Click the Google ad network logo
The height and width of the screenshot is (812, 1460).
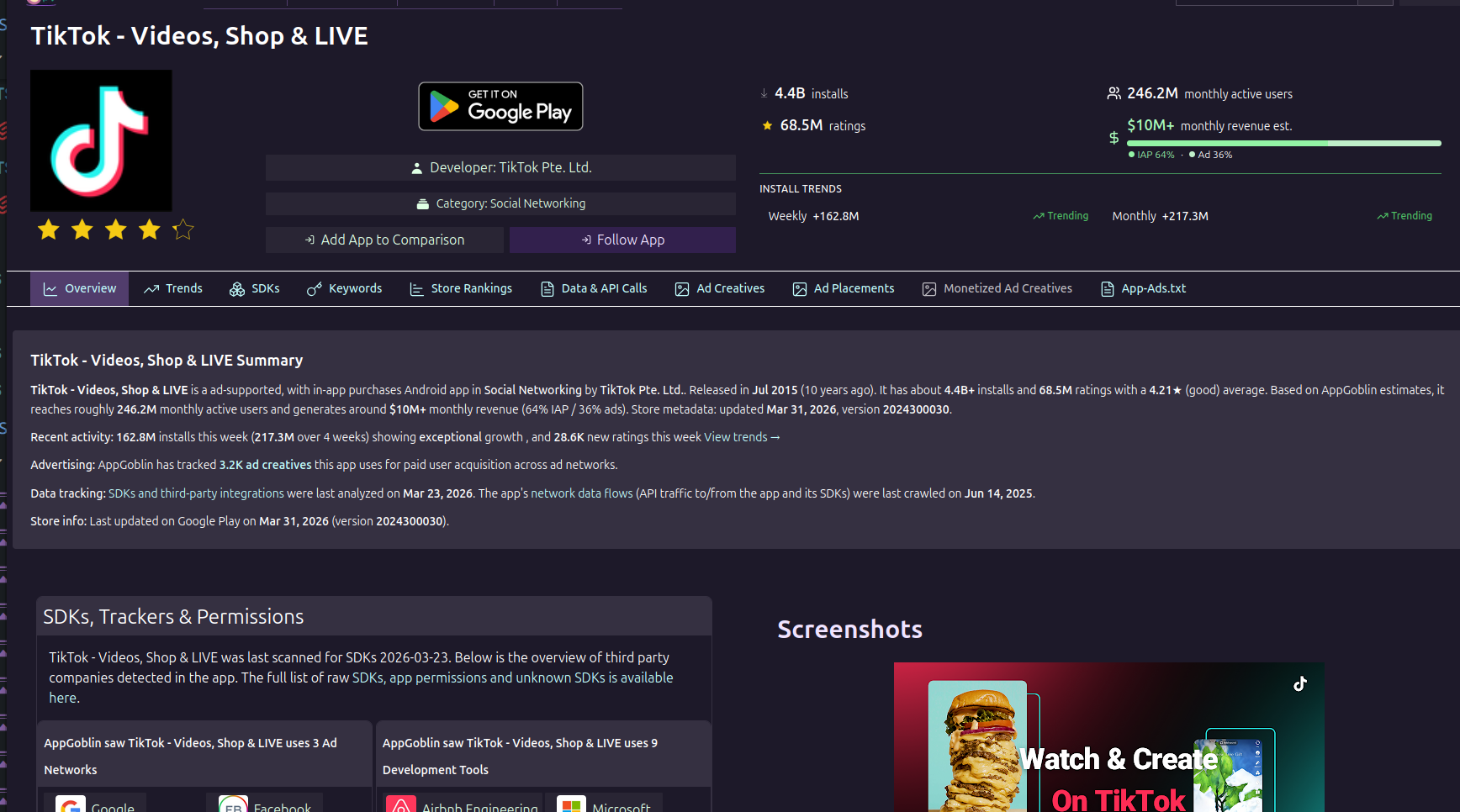click(x=71, y=804)
